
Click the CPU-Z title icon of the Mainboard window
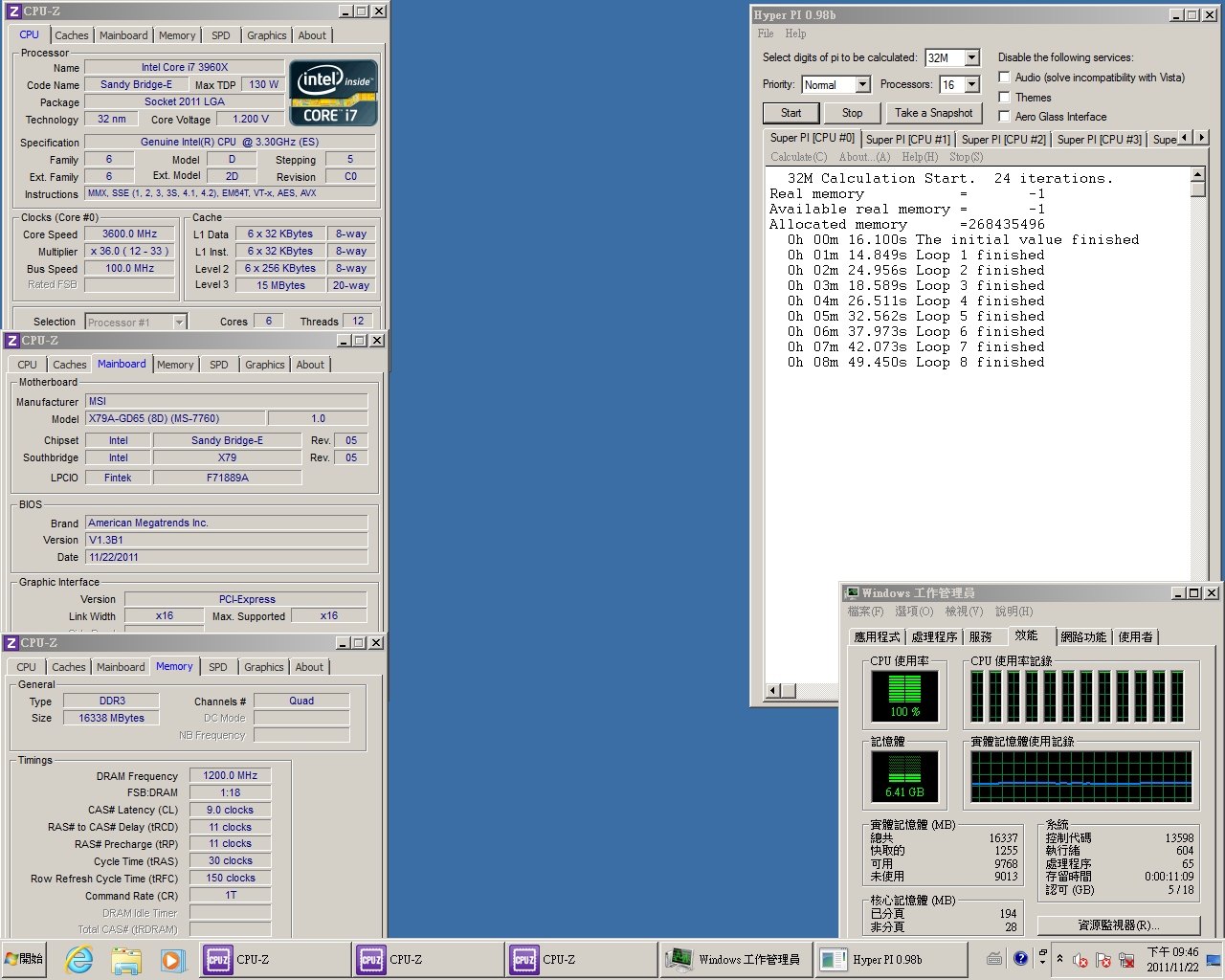[x=12, y=341]
